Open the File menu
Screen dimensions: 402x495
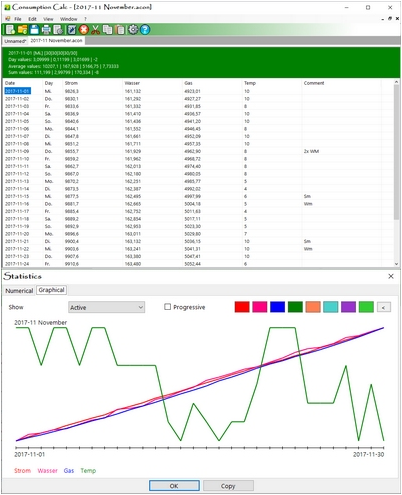18,19
